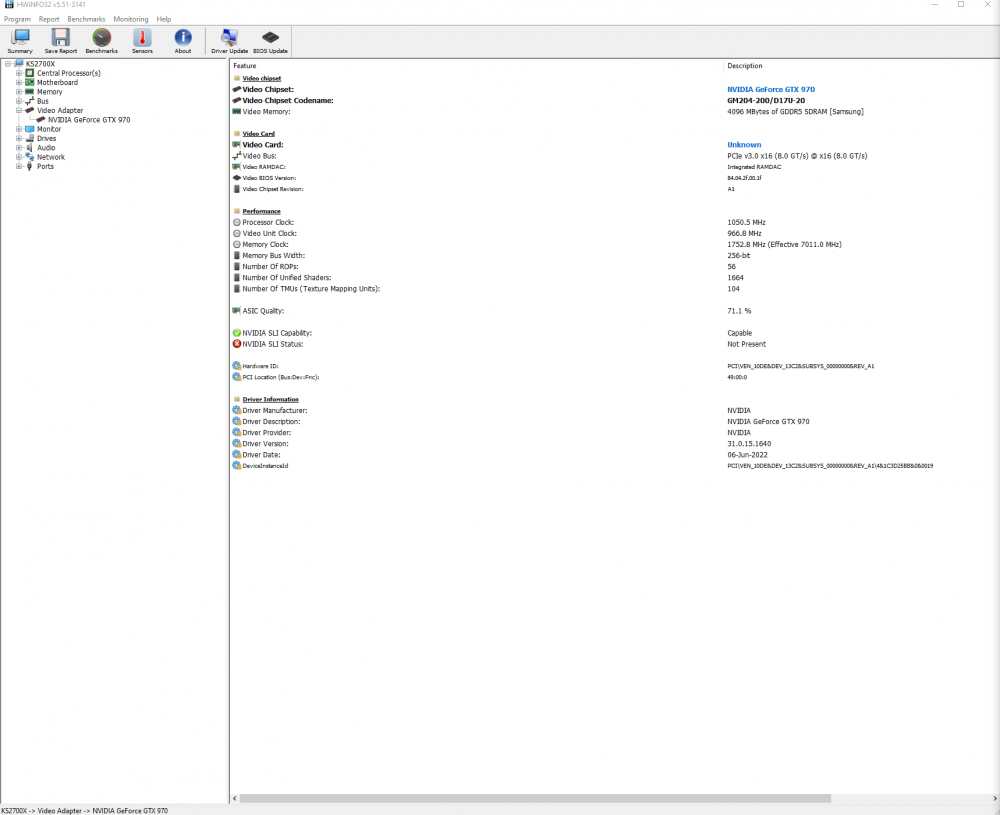Expand the Network node
Screen dimensions: 1000x815
19,157
